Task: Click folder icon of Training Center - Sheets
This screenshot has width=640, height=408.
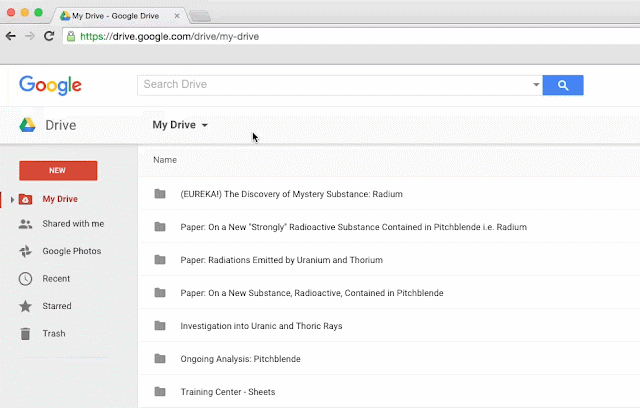Action: 160,392
